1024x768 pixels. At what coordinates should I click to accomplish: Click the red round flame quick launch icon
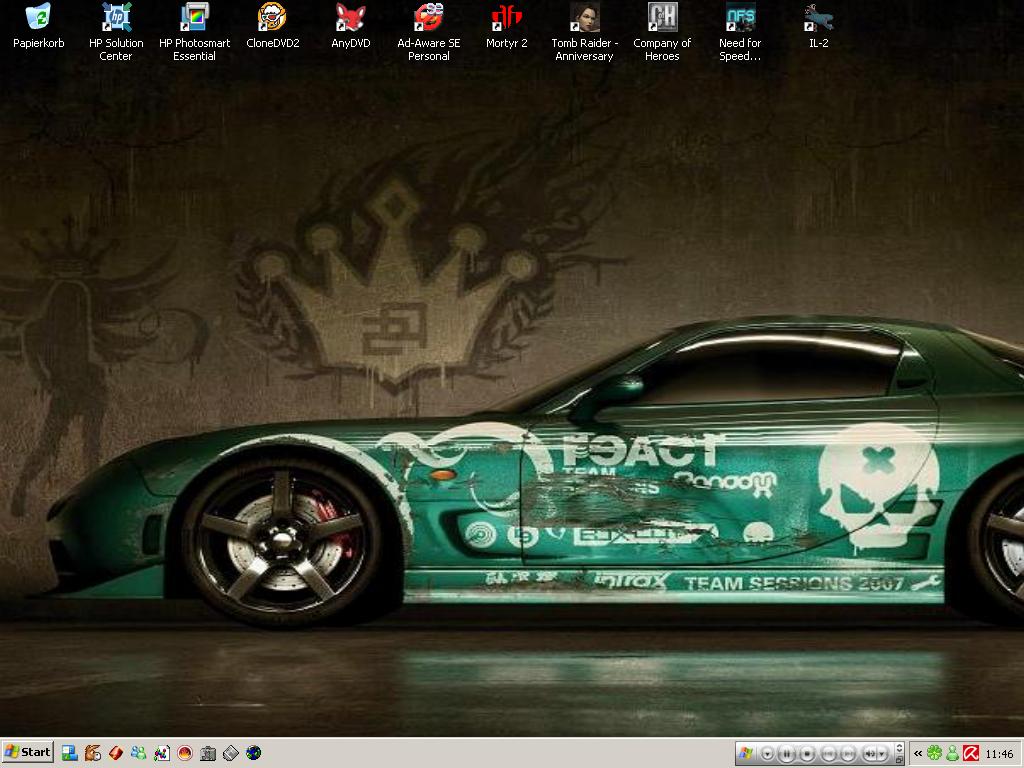[185, 753]
